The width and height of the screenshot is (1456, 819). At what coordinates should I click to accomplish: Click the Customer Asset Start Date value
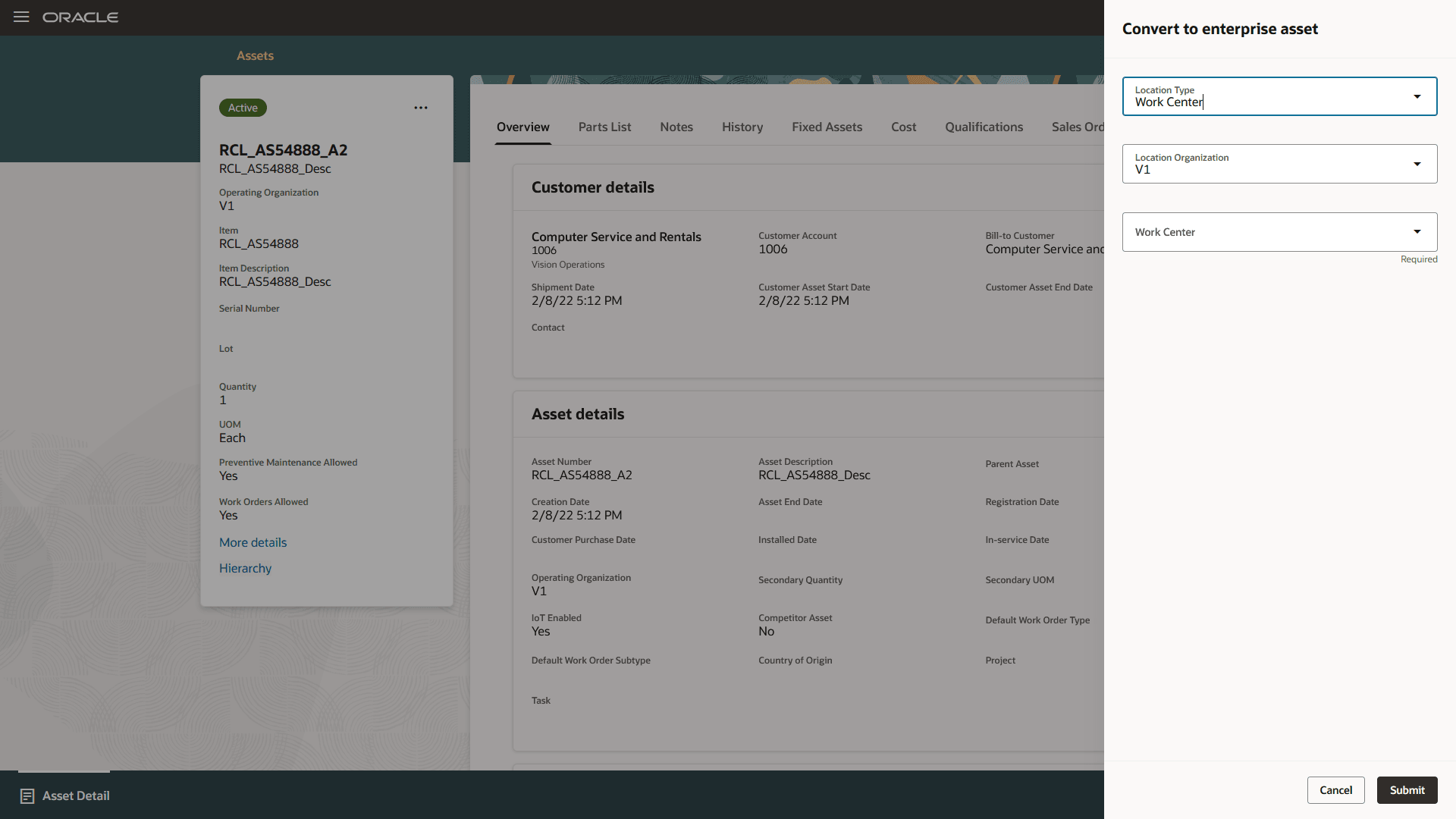pos(804,300)
